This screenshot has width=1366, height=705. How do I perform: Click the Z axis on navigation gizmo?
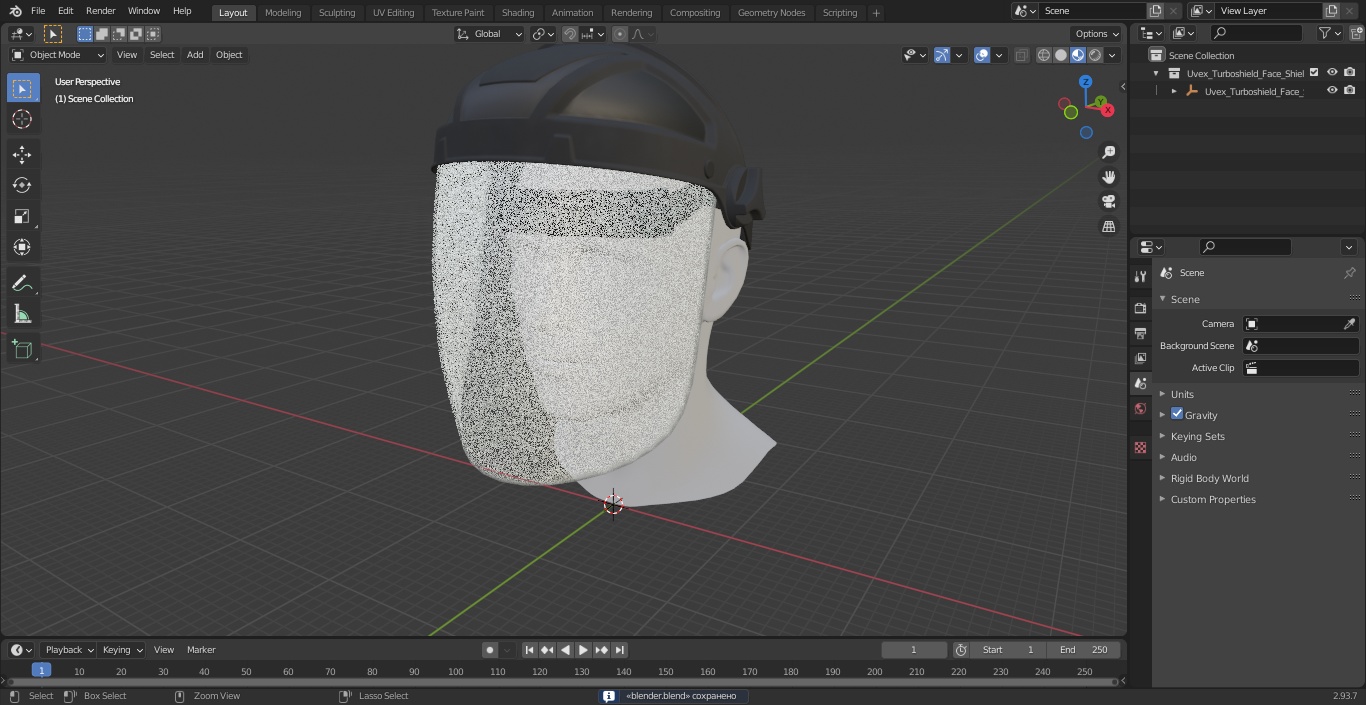(x=1086, y=82)
